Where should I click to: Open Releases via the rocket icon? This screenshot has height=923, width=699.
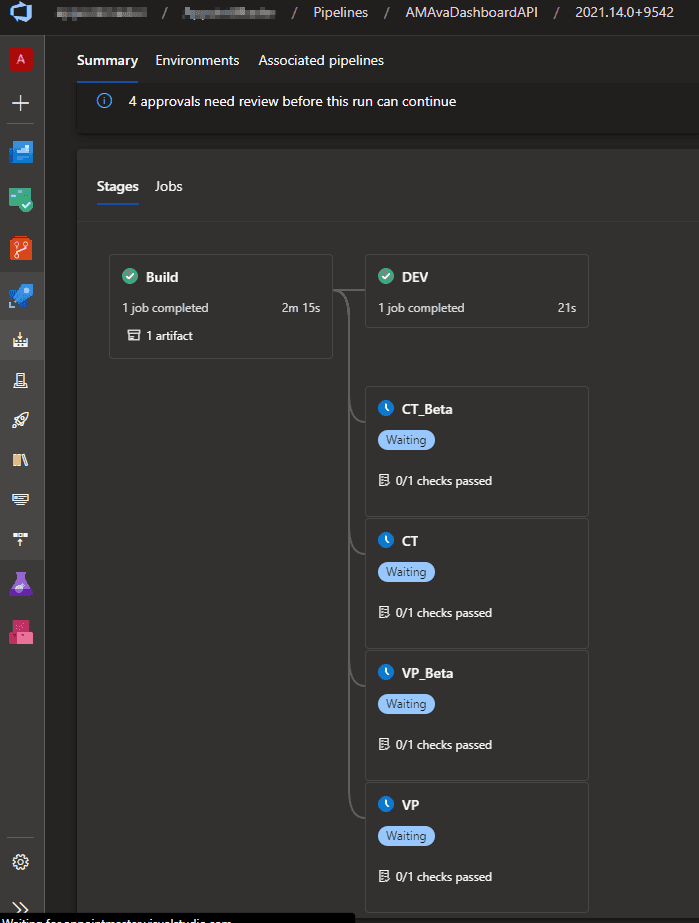[x=21, y=420]
